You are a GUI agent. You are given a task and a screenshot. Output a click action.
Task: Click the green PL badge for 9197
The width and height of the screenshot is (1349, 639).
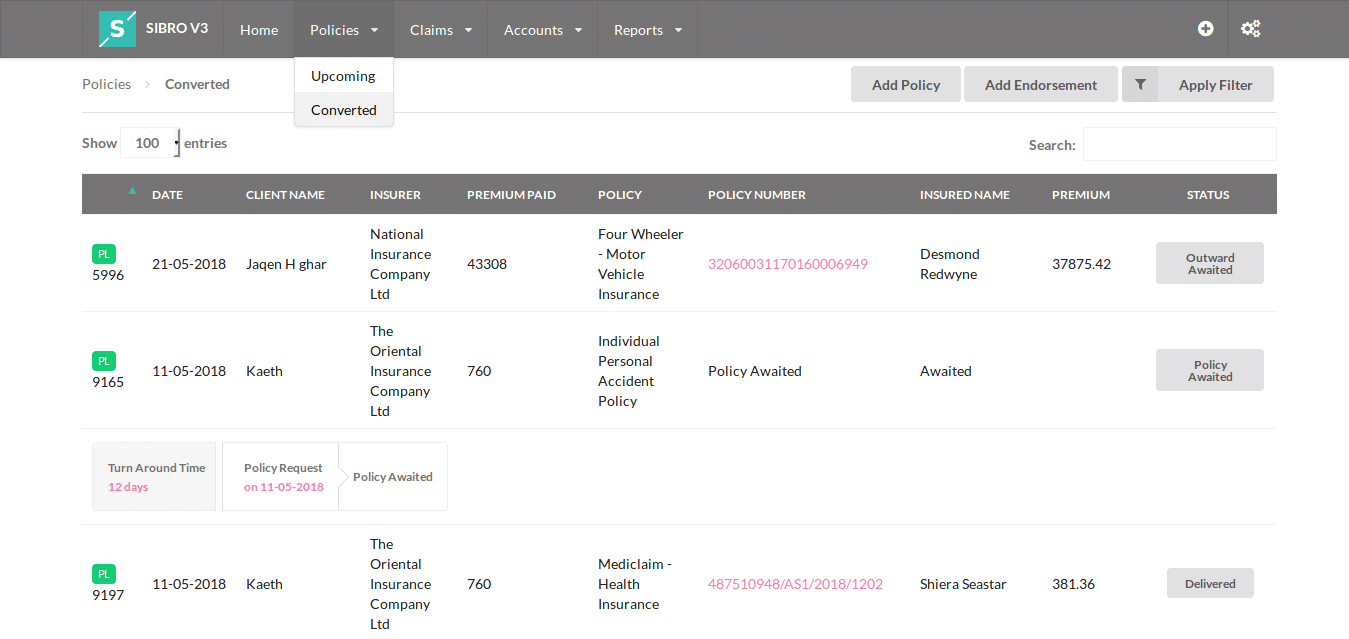pos(104,575)
